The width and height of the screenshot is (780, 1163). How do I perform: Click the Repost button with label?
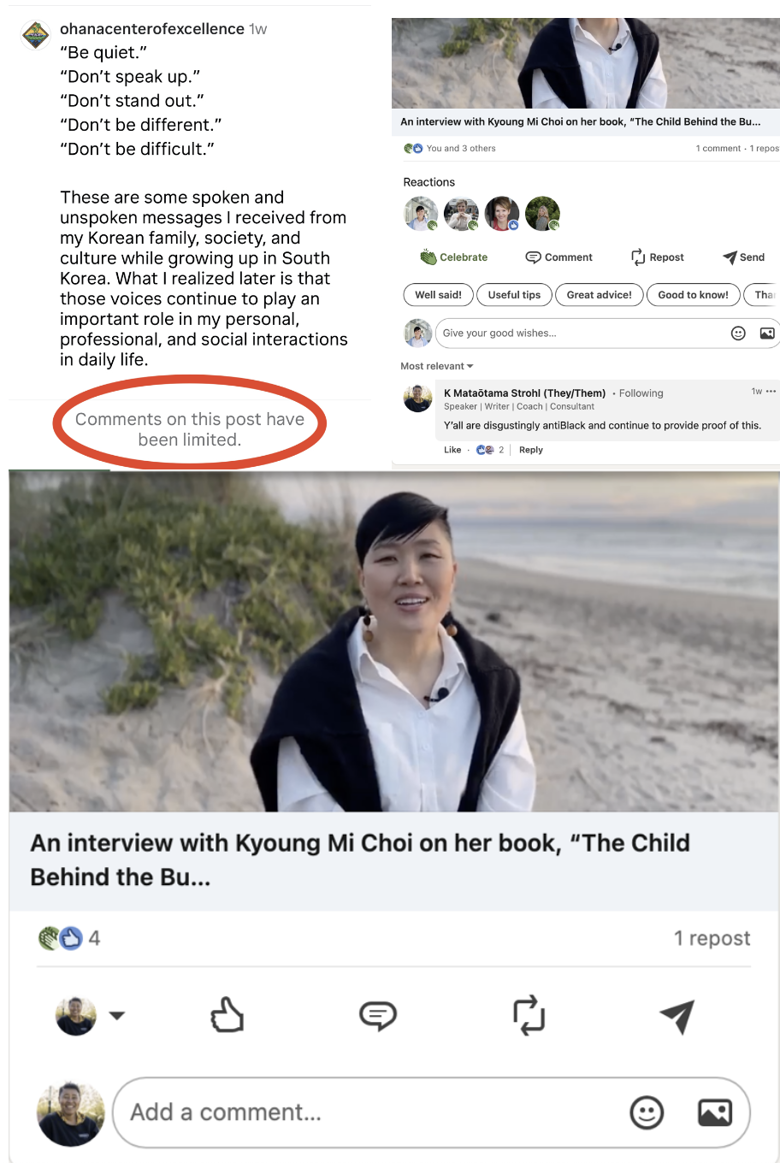658,257
